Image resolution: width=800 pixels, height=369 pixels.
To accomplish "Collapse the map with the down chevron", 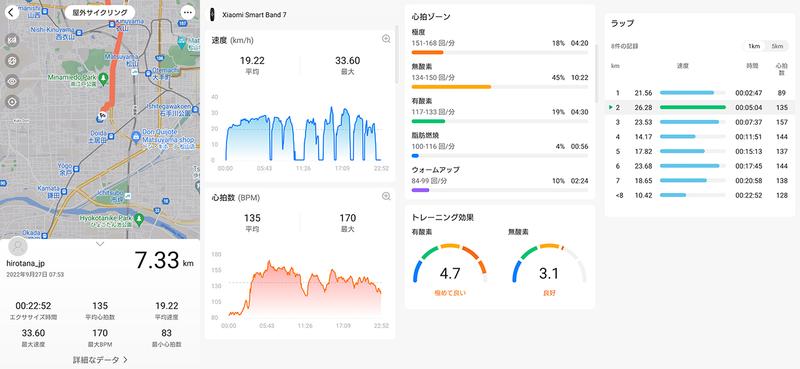I will 100,244.
